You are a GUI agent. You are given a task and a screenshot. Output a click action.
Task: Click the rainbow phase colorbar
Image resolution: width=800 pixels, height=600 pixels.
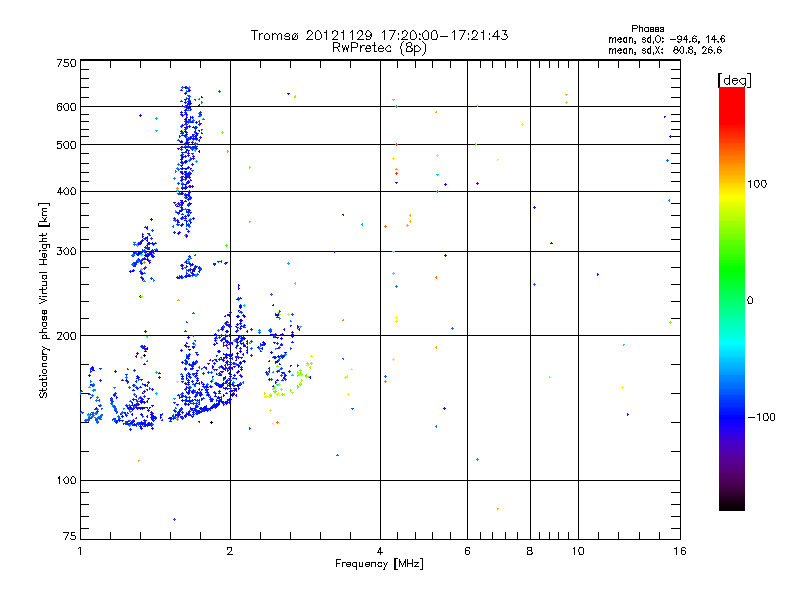[732, 298]
